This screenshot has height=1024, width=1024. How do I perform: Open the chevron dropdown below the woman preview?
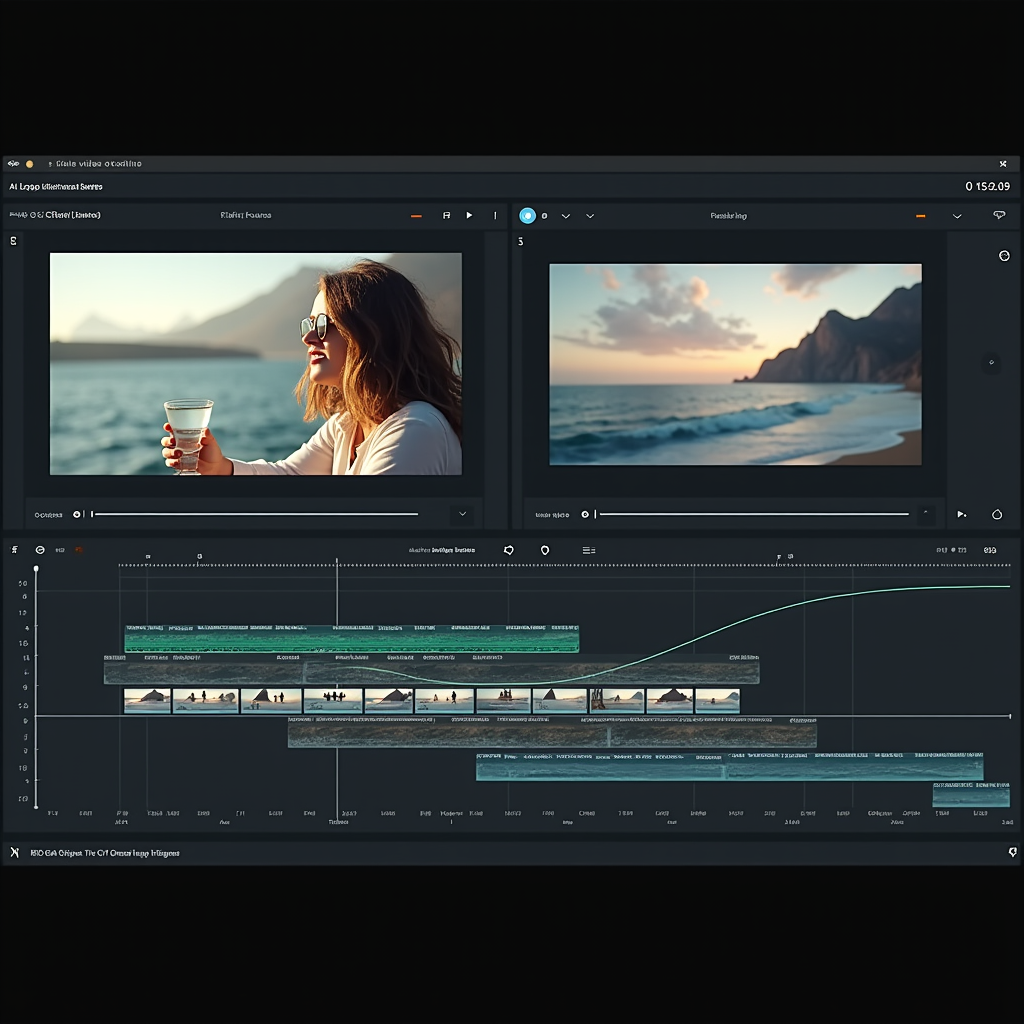(x=462, y=514)
